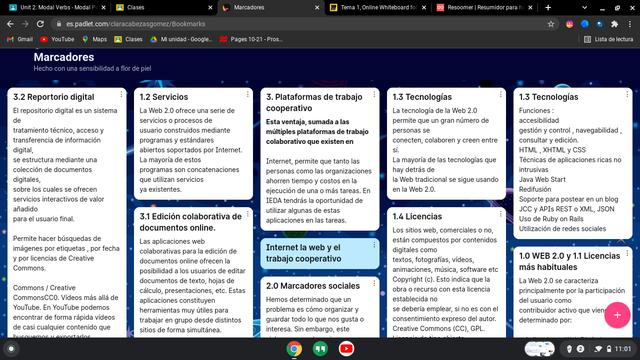Viewport: 640px width, 360px height.
Task: Open Lista de lectura reading list
Action: point(609,39)
